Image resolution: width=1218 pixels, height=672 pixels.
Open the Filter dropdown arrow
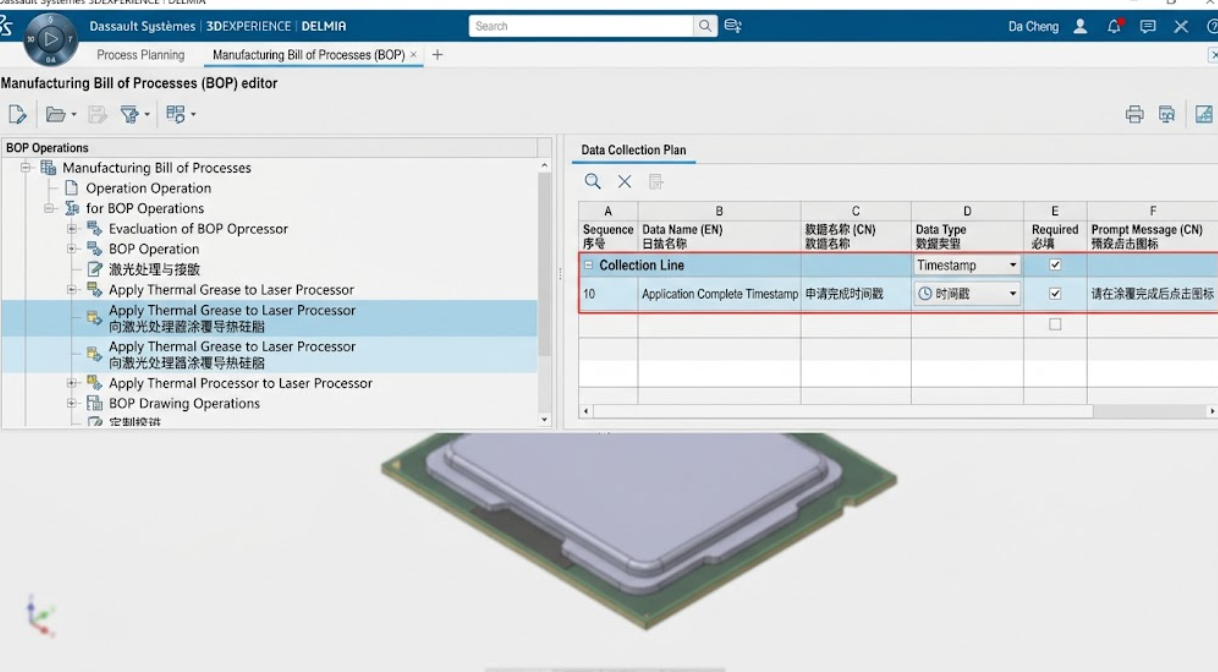pos(147,116)
